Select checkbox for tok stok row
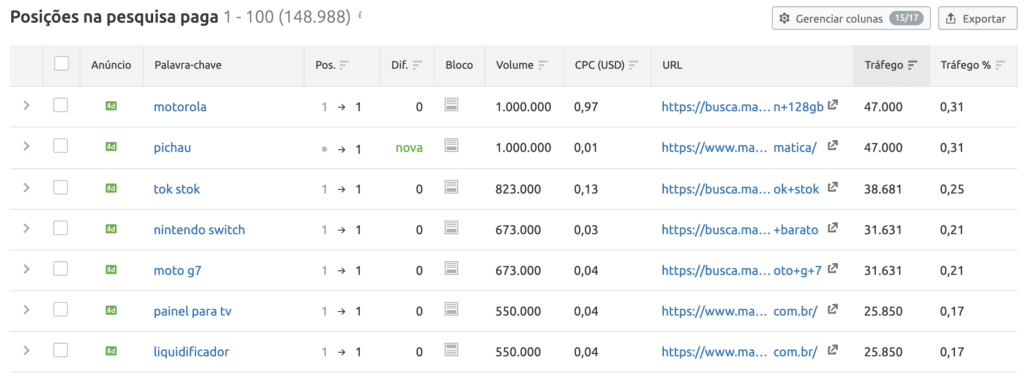Image resolution: width=1024 pixels, height=378 pixels. click(61, 188)
